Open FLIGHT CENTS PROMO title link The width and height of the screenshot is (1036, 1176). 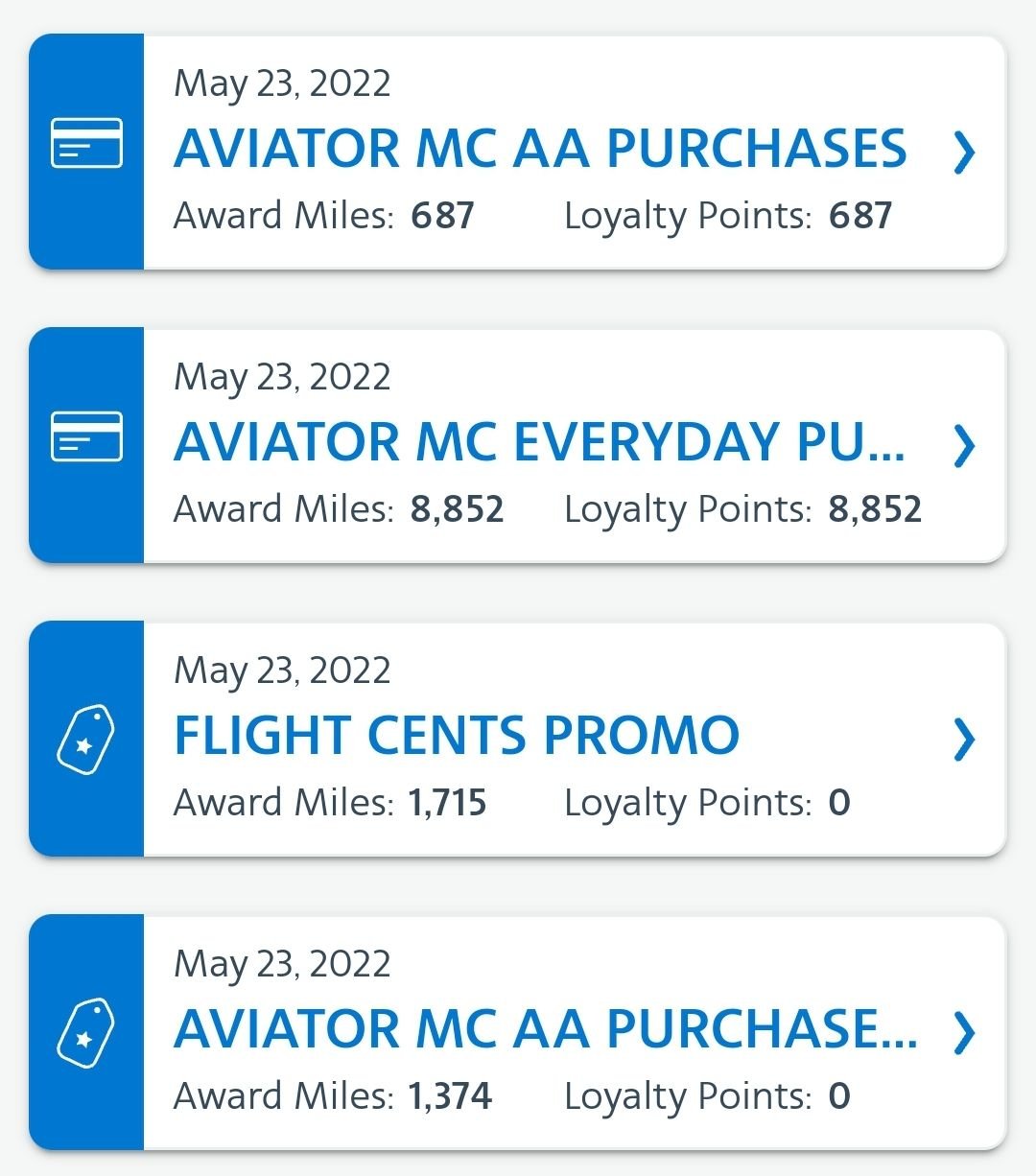pos(457,736)
